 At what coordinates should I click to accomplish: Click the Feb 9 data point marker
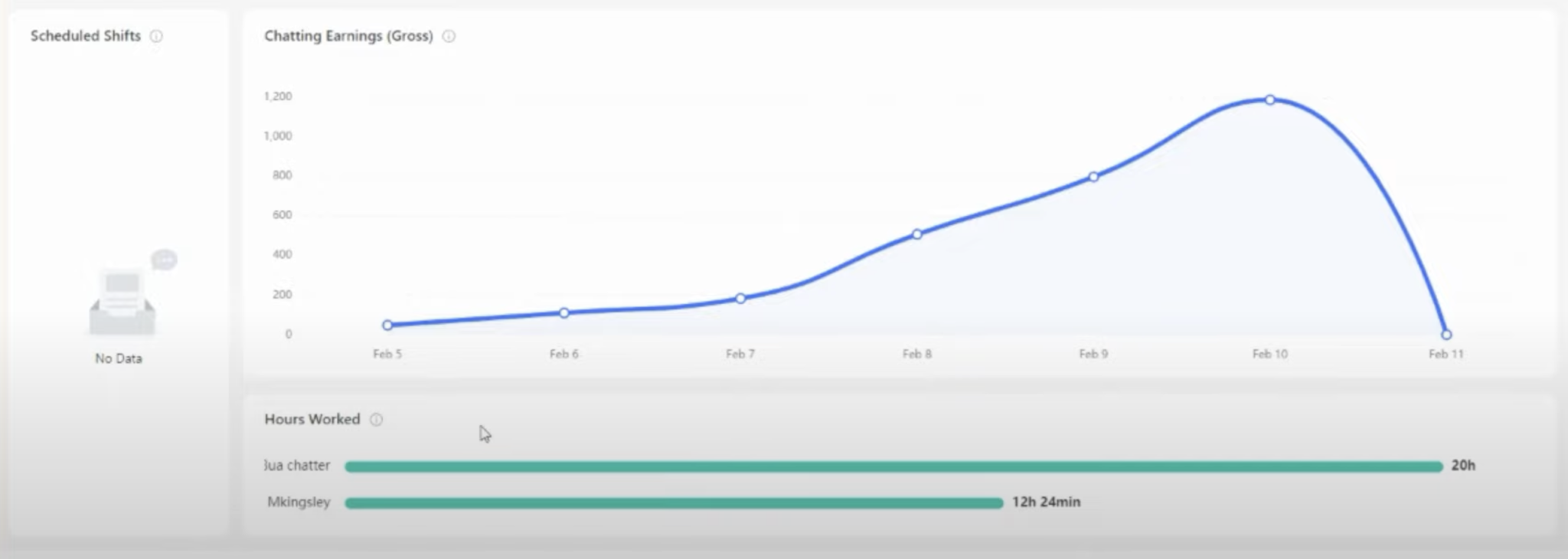1093,177
